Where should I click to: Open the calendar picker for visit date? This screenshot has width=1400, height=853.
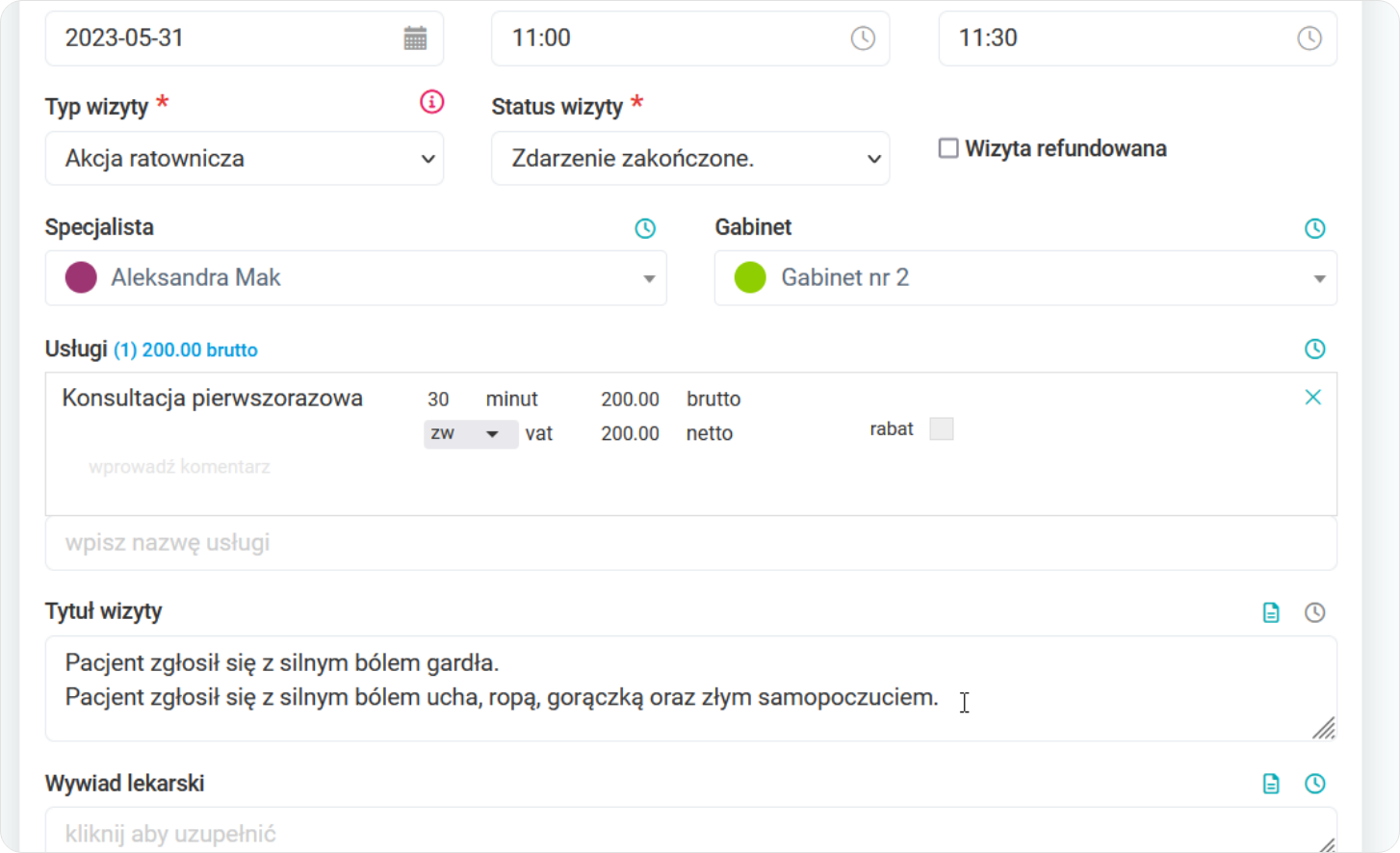pyautogui.click(x=415, y=39)
